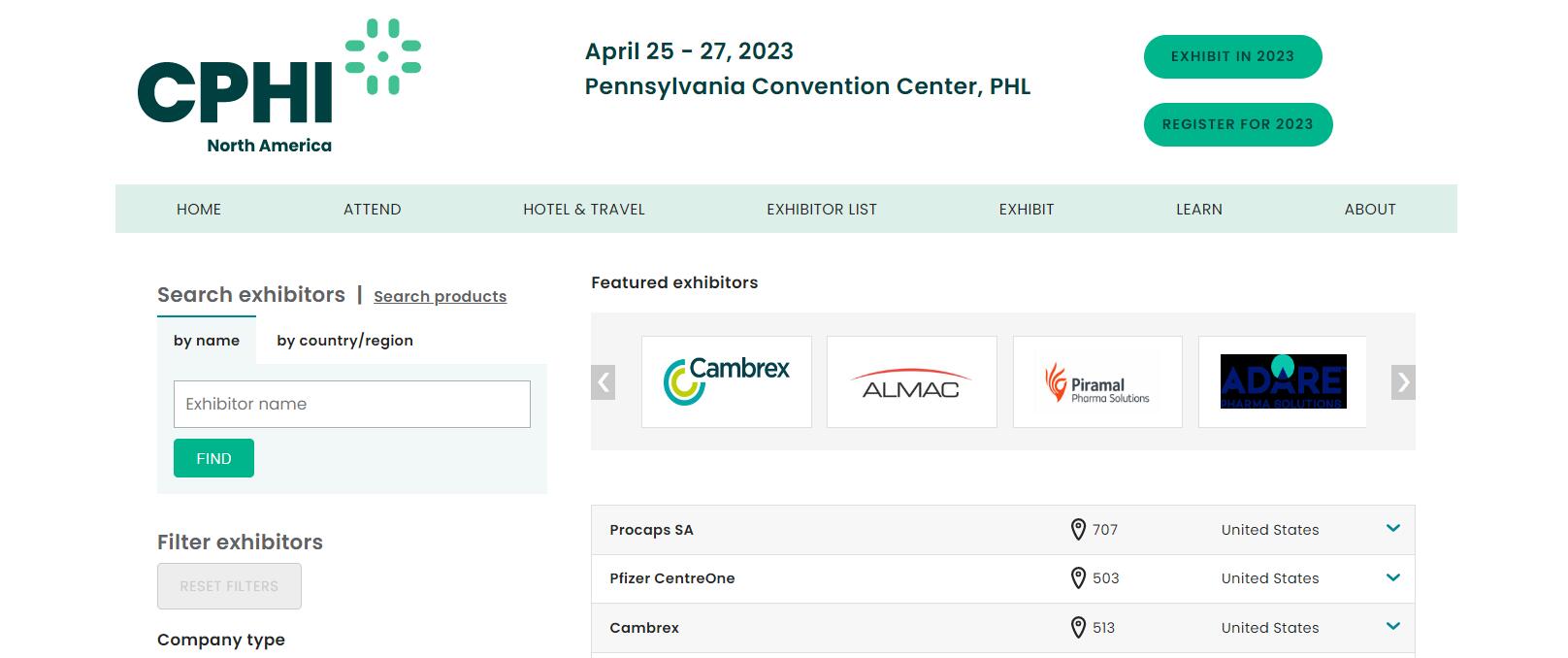Open the Almac featured exhibitor logo
1568x658 pixels.
(x=912, y=381)
